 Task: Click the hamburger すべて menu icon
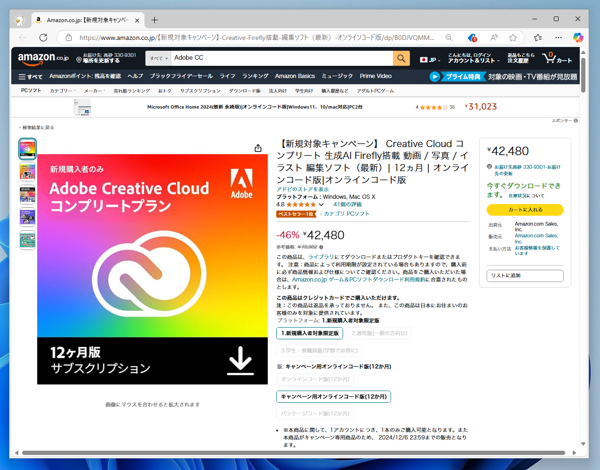click(x=30, y=77)
